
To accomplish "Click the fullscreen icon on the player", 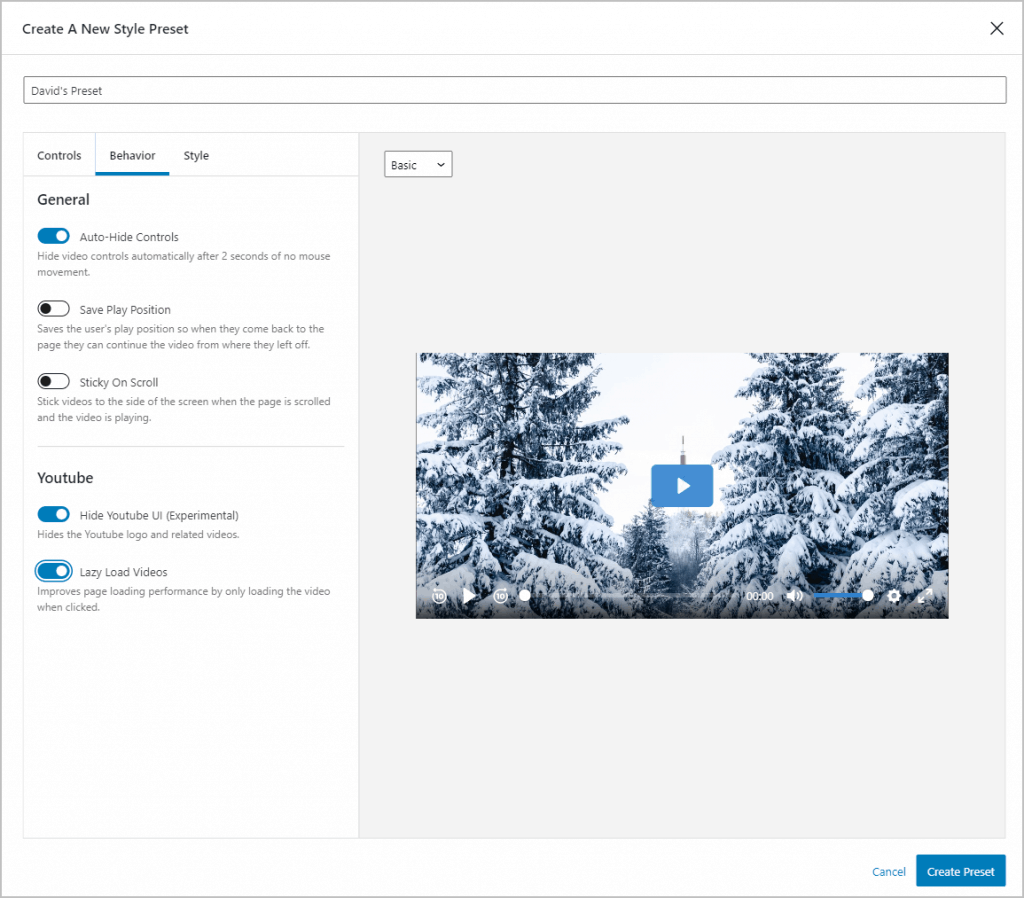I will click(x=925, y=595).
